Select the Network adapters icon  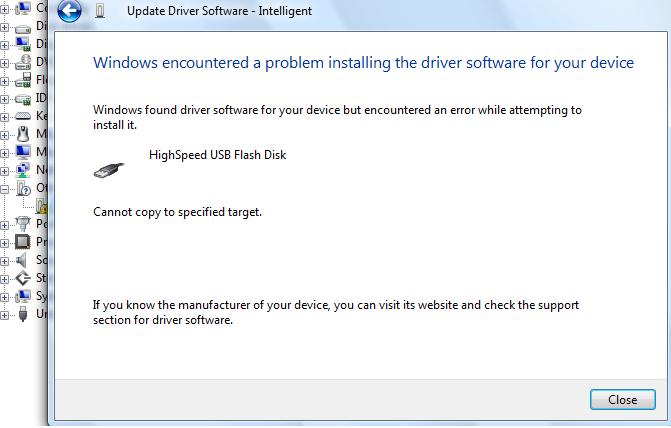[x=23, y=170]
